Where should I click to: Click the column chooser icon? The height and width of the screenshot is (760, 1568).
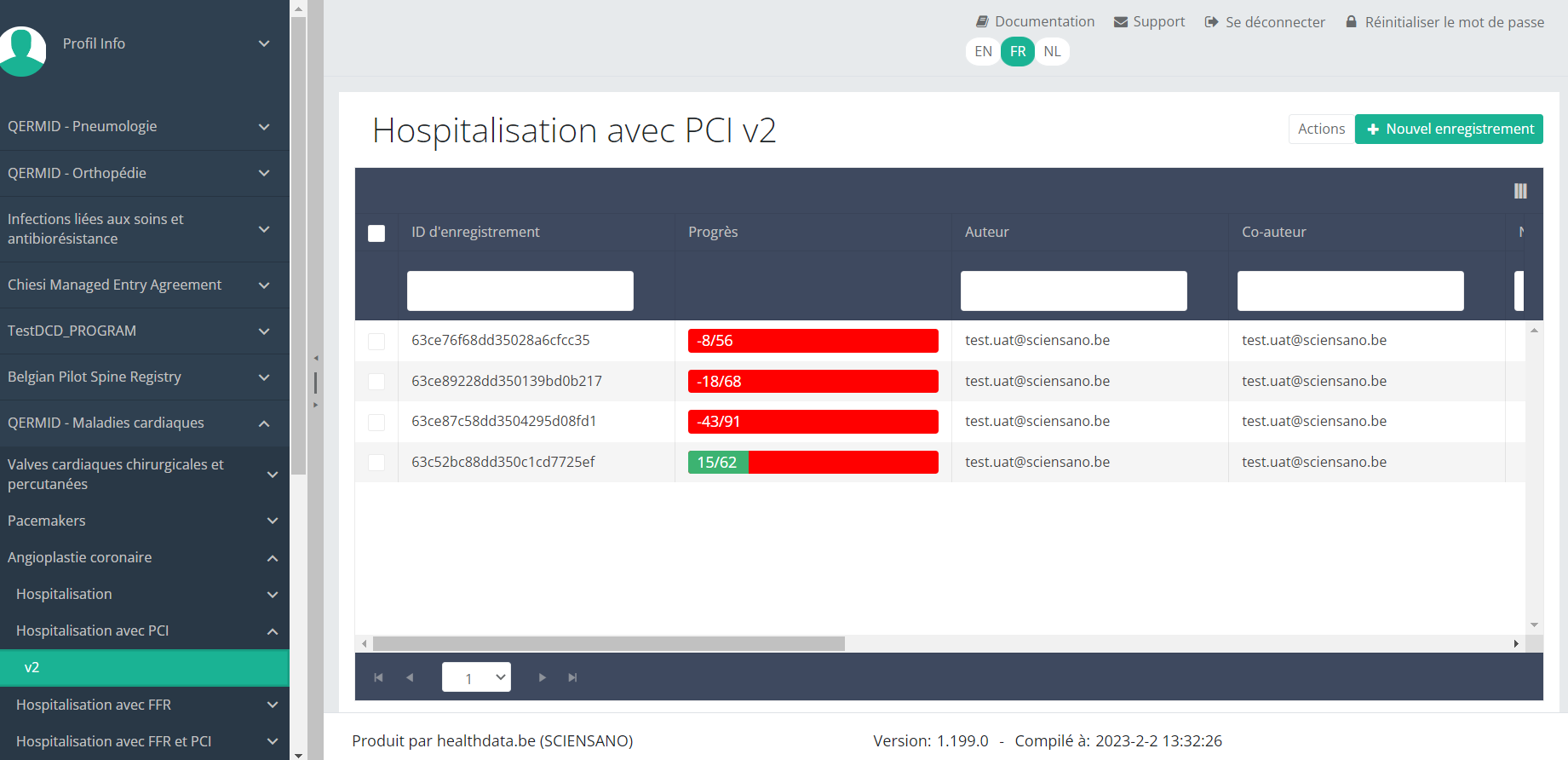(x=1520, y=191)
